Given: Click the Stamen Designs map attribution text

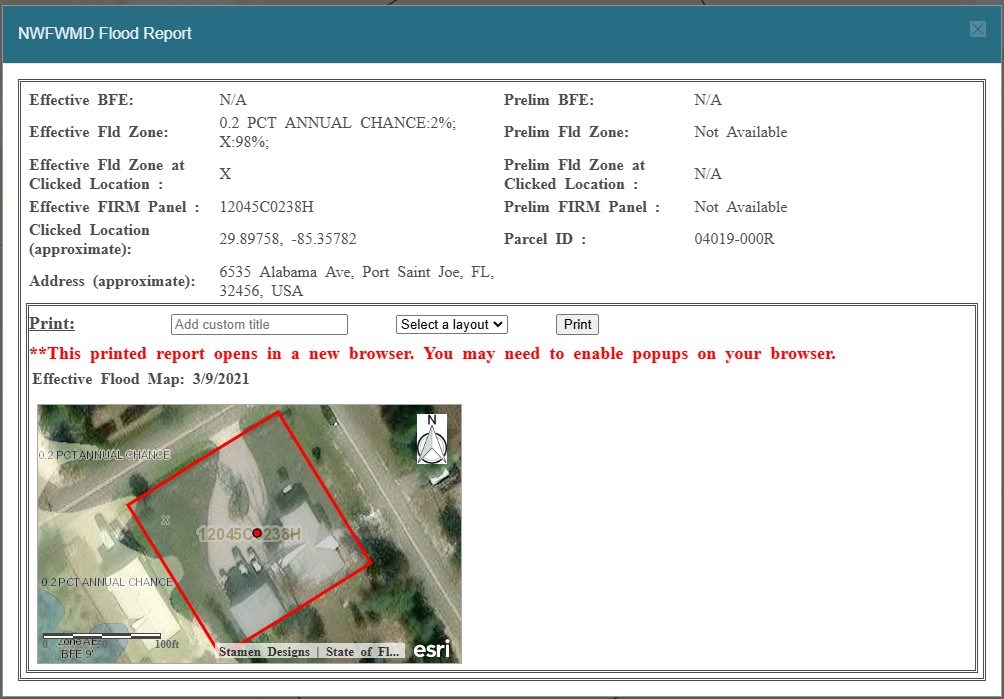Looking at the screenshot, I should pyautogui.click(x=264, y=651).
